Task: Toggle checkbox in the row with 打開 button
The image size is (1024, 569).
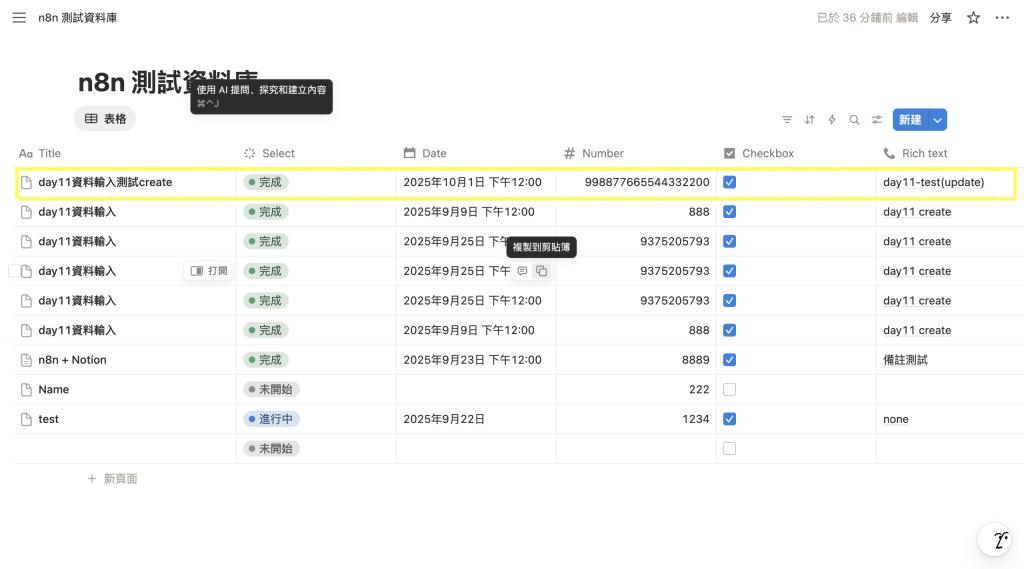Action: pyautogui.click(x=729, y=270)
